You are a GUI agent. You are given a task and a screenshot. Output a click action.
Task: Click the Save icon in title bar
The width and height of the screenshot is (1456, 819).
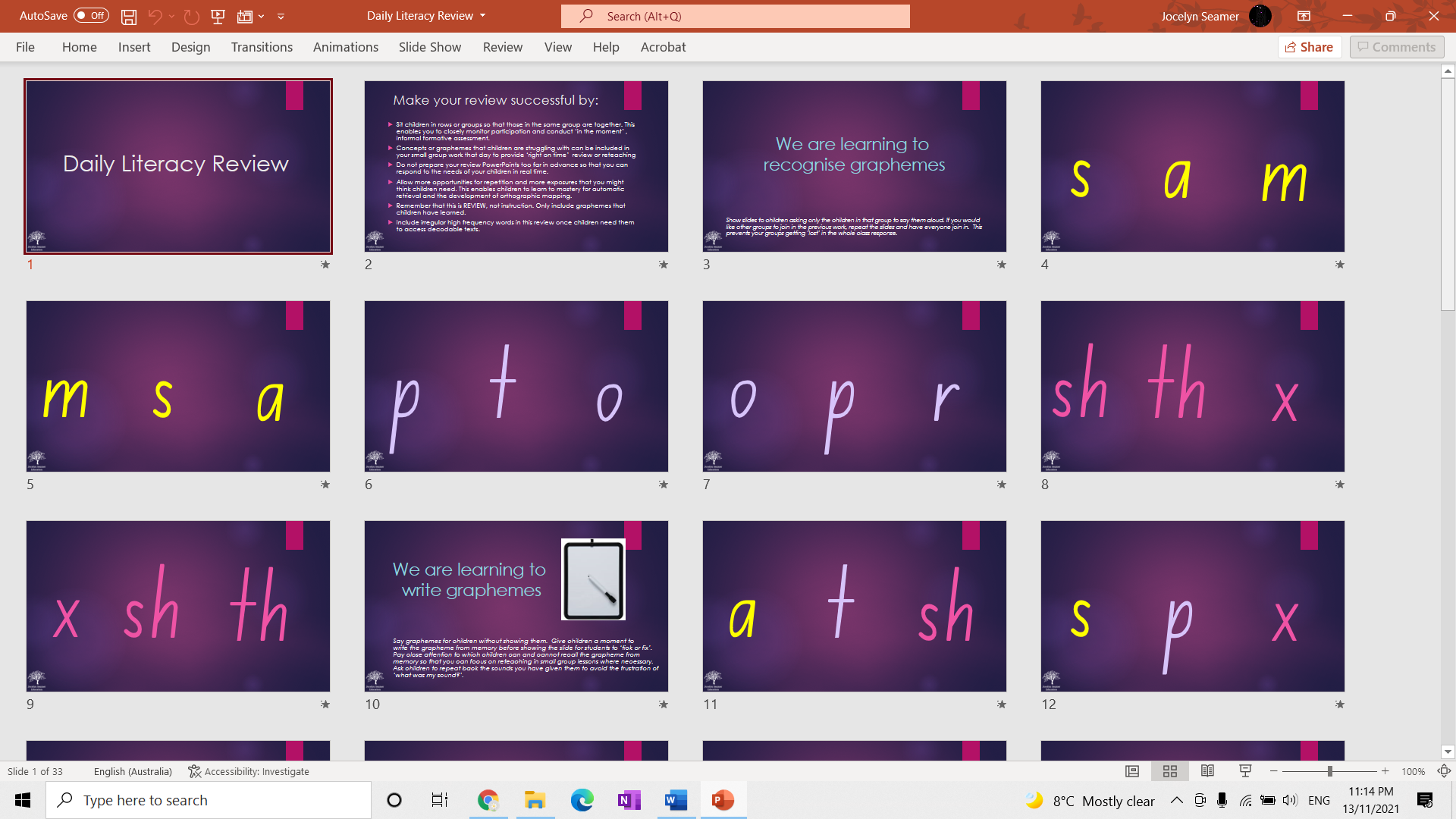tap(129, 16)
